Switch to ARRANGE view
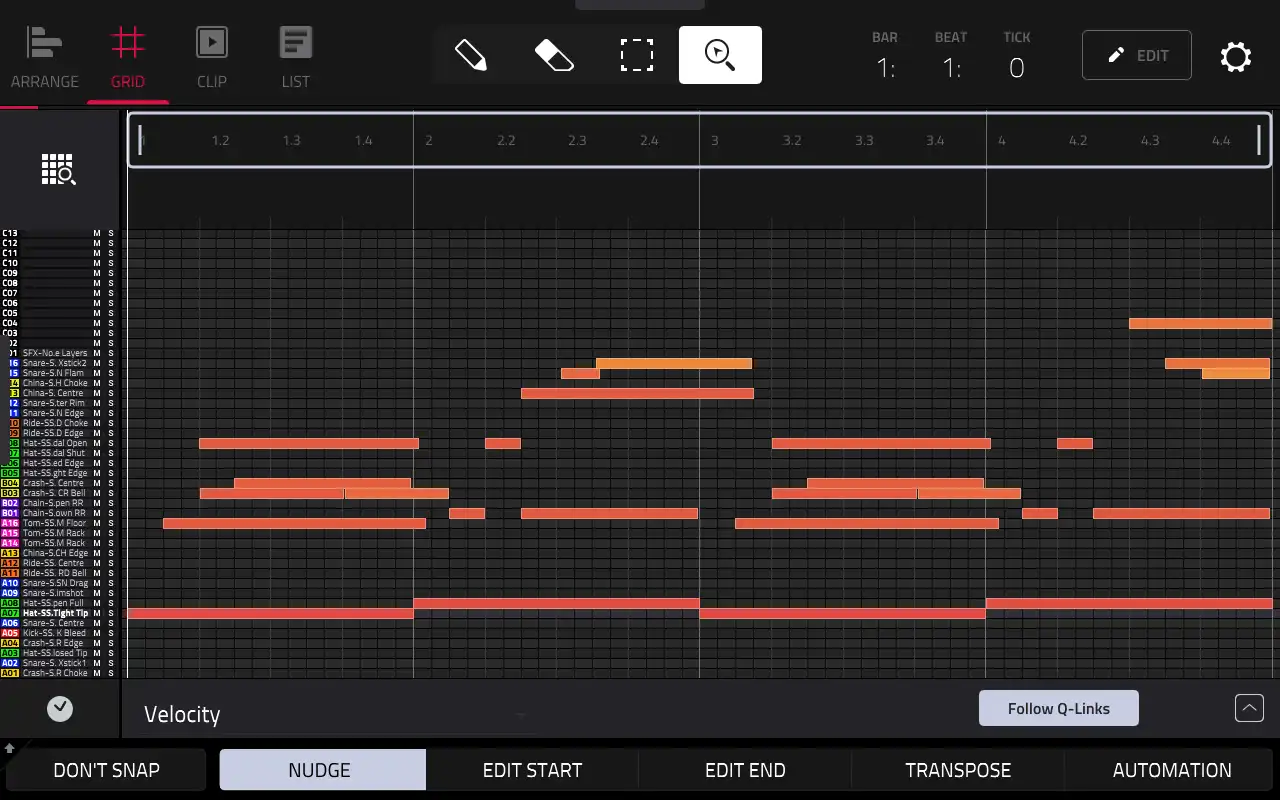Image resolution: width=1280 pixels, height=800 pixels. coord(44,59)
